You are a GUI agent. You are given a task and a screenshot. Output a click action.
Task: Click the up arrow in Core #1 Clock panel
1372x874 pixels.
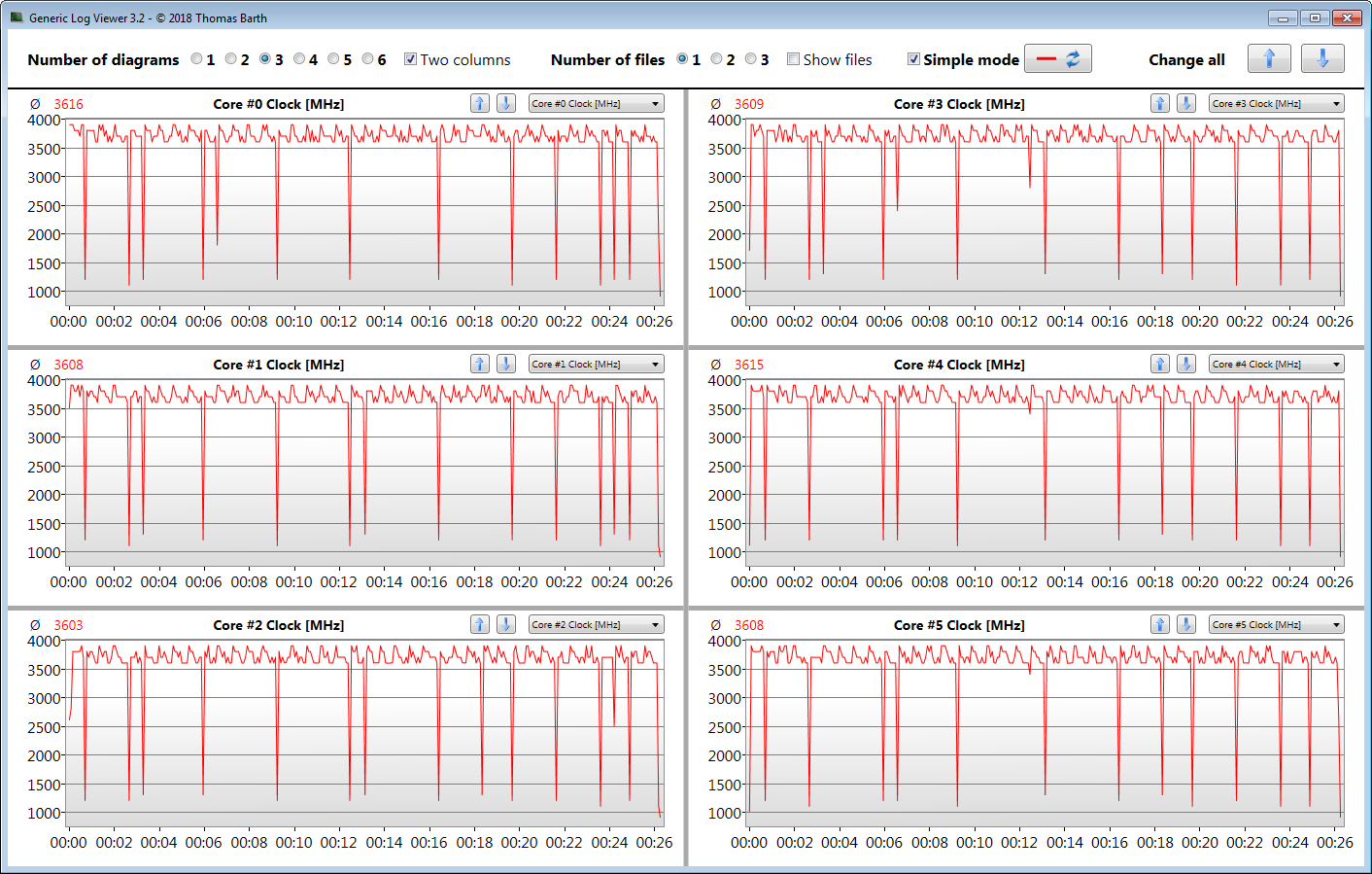click(480, 364)
